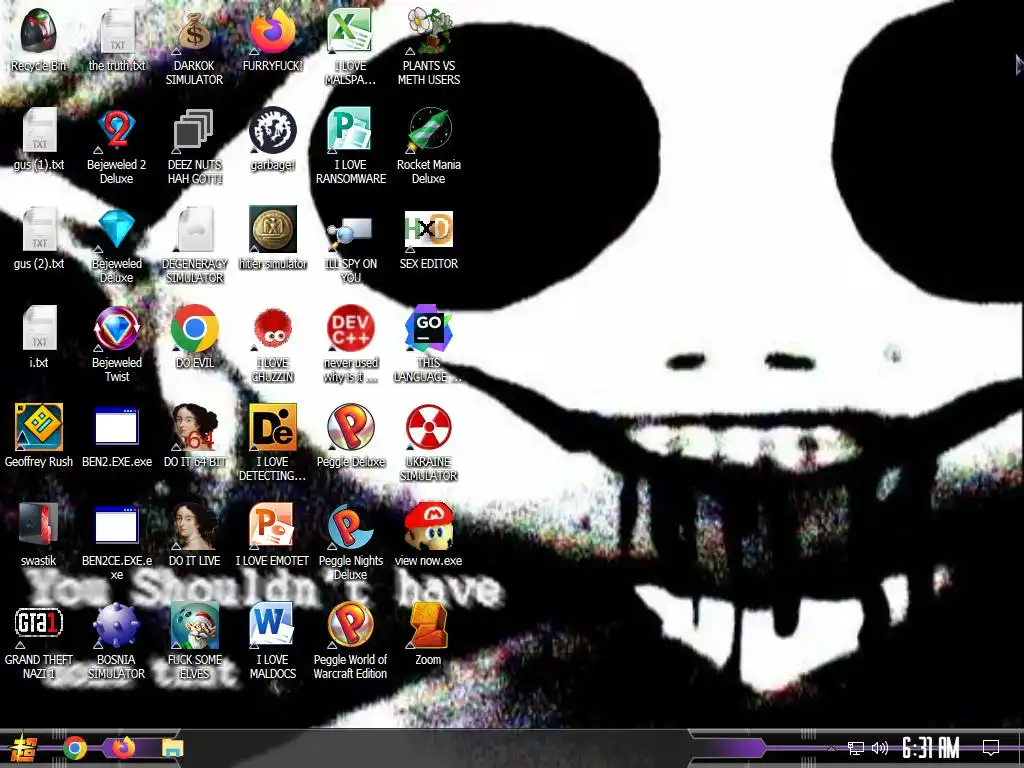Open the Start button on the taskbar
The height and width of the screenshot is (768, 1024).
pyautogui.click(x=24, y=748)
